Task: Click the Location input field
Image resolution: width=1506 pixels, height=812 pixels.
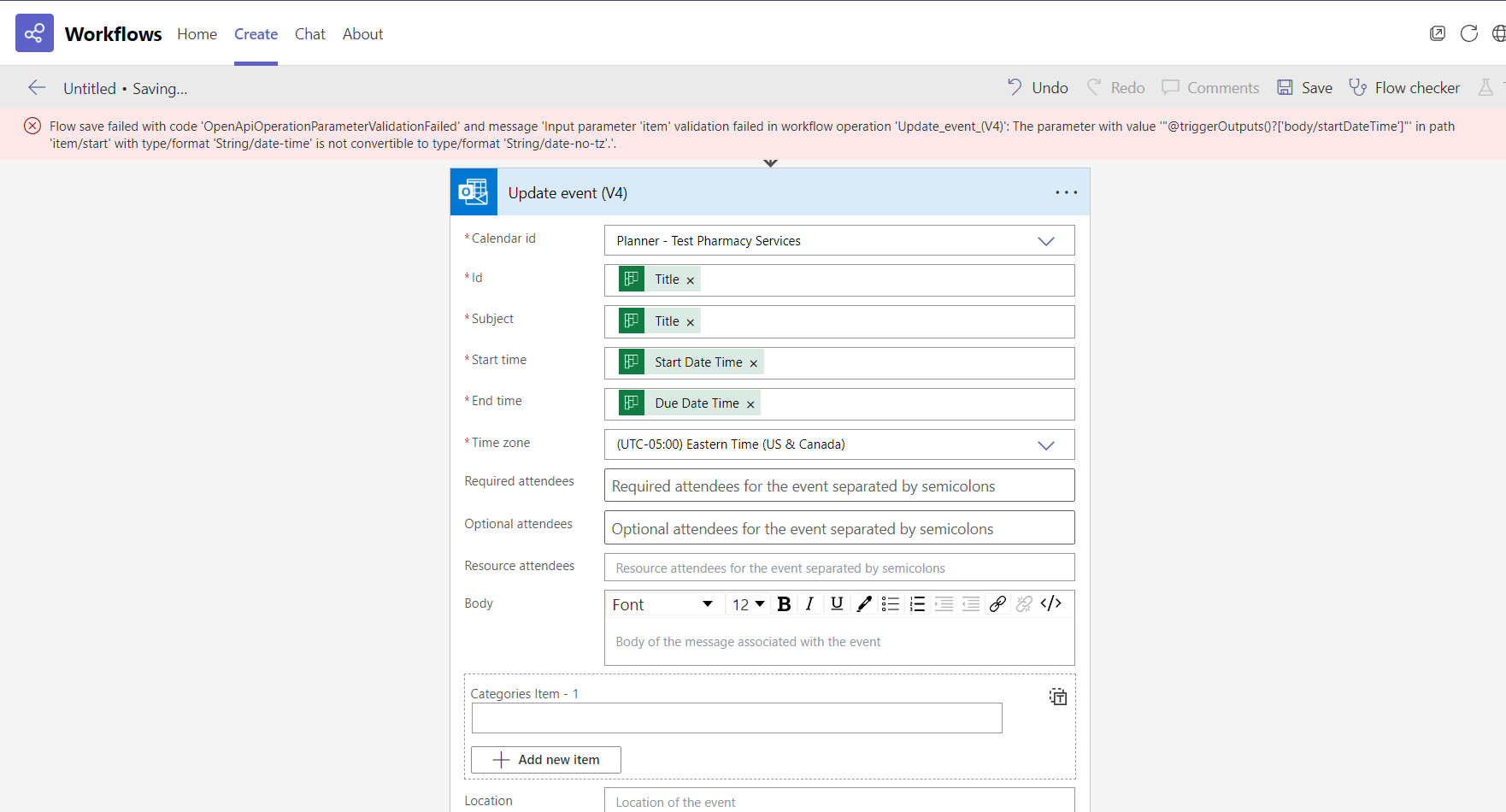Action: 839,800
